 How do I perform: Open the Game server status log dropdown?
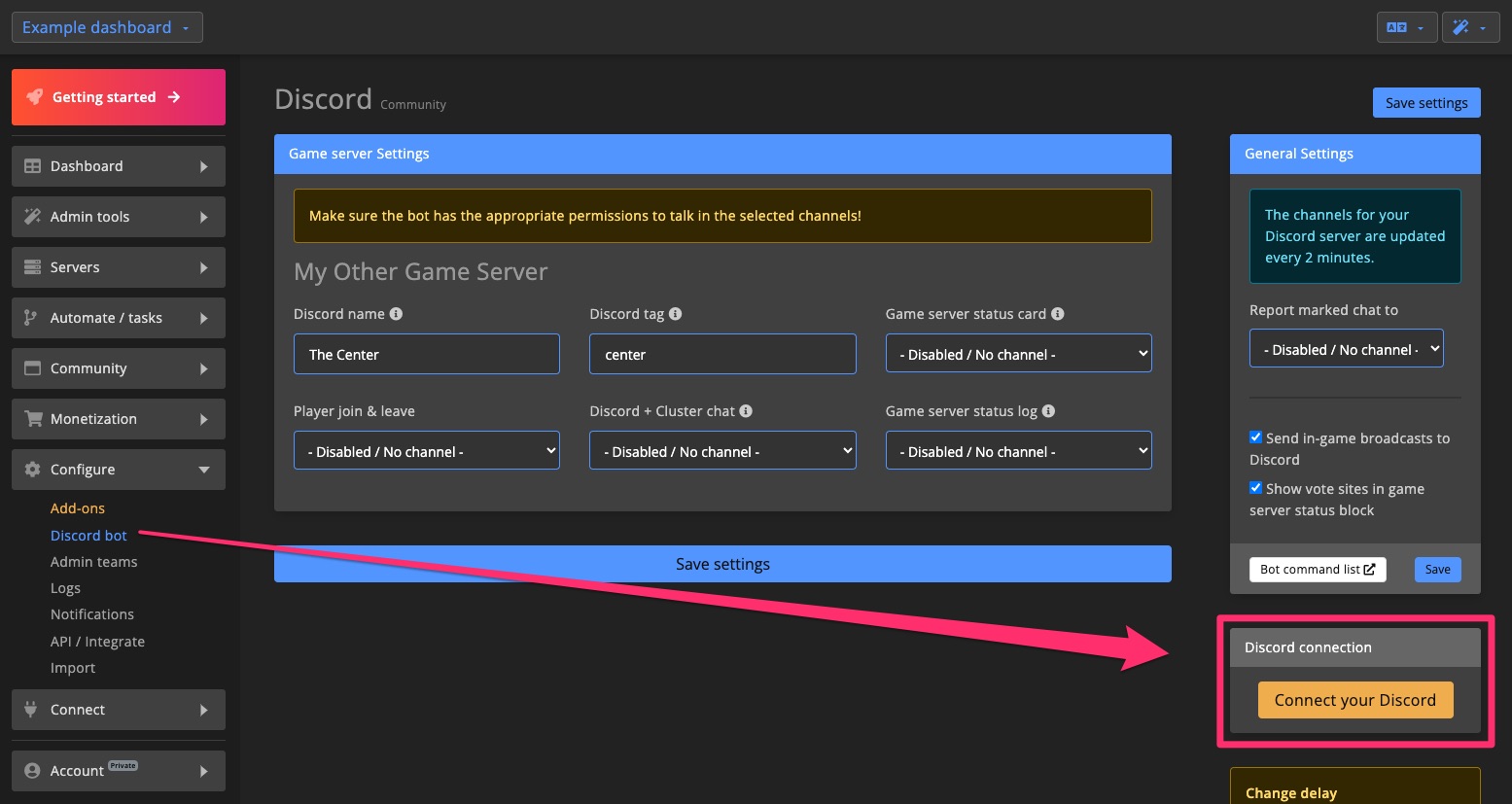click(x=1018, y=450)
